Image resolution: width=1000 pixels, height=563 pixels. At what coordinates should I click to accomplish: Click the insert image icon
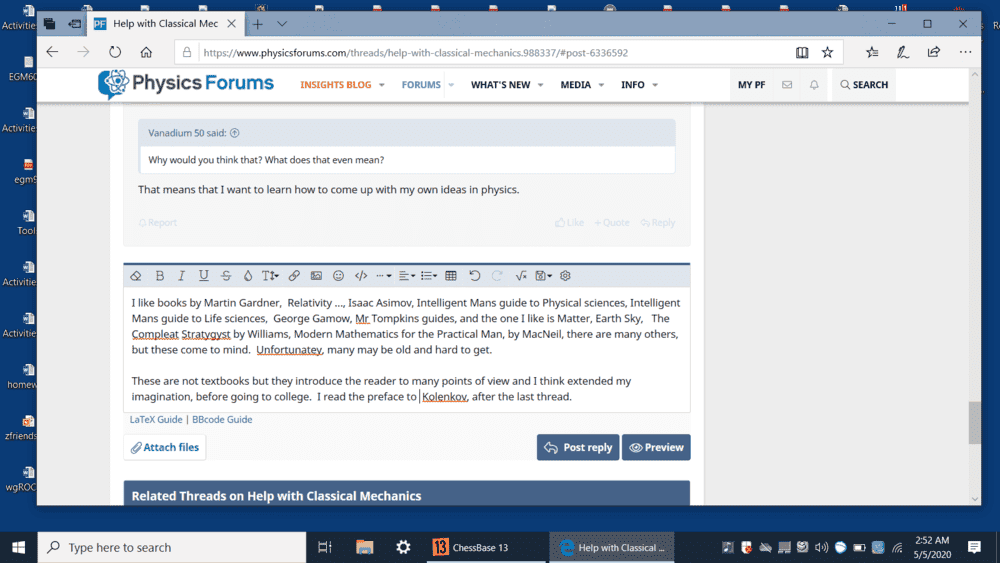point(316,276)
